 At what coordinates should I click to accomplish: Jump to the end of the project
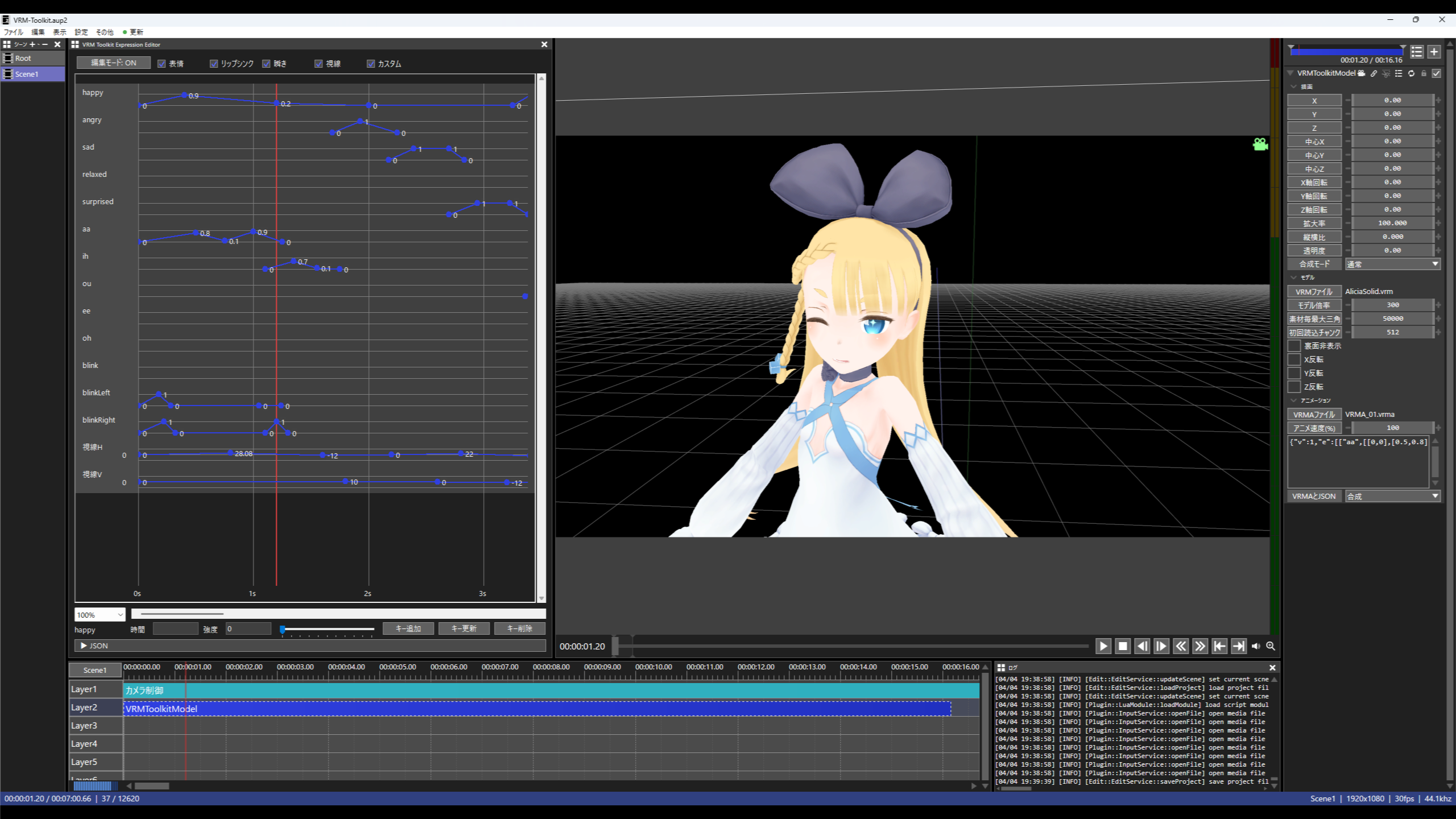[1239, 646]
